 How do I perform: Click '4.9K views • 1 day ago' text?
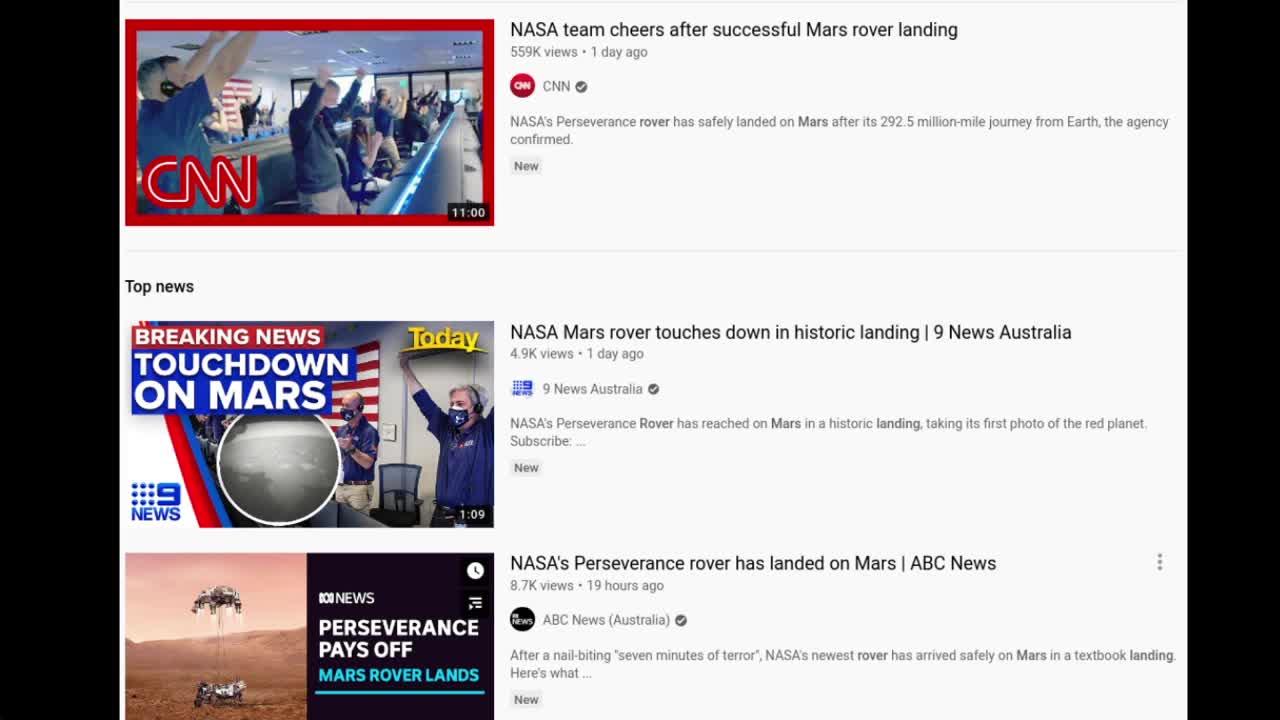click(577, 354)
